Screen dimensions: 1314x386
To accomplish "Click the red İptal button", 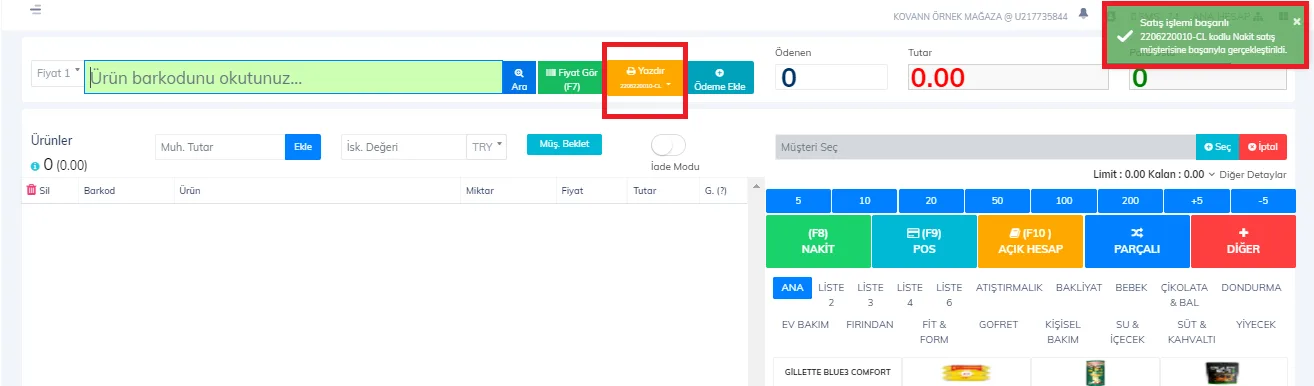I will [1263, 147].
